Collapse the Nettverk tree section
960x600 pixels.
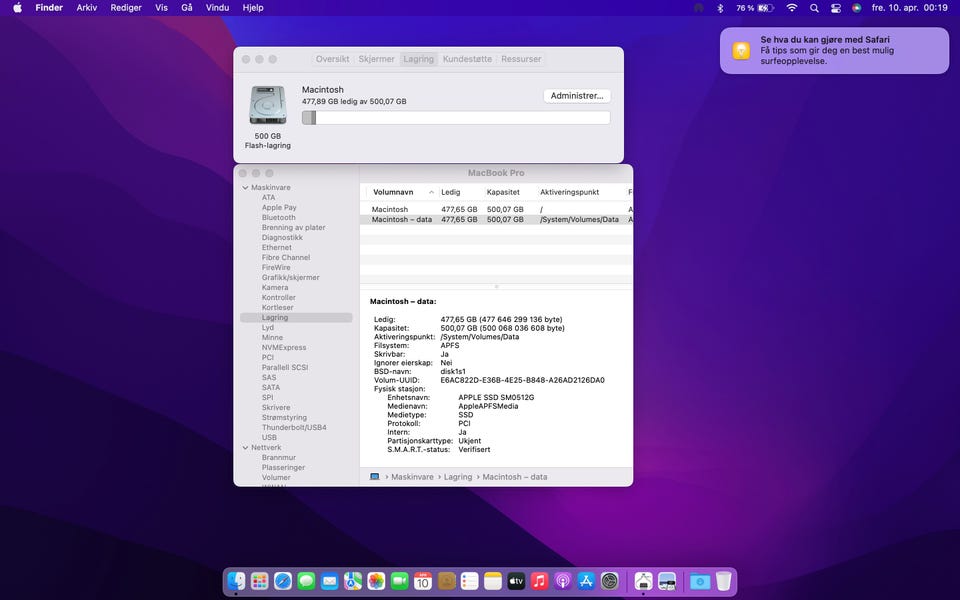pos(246,448)
